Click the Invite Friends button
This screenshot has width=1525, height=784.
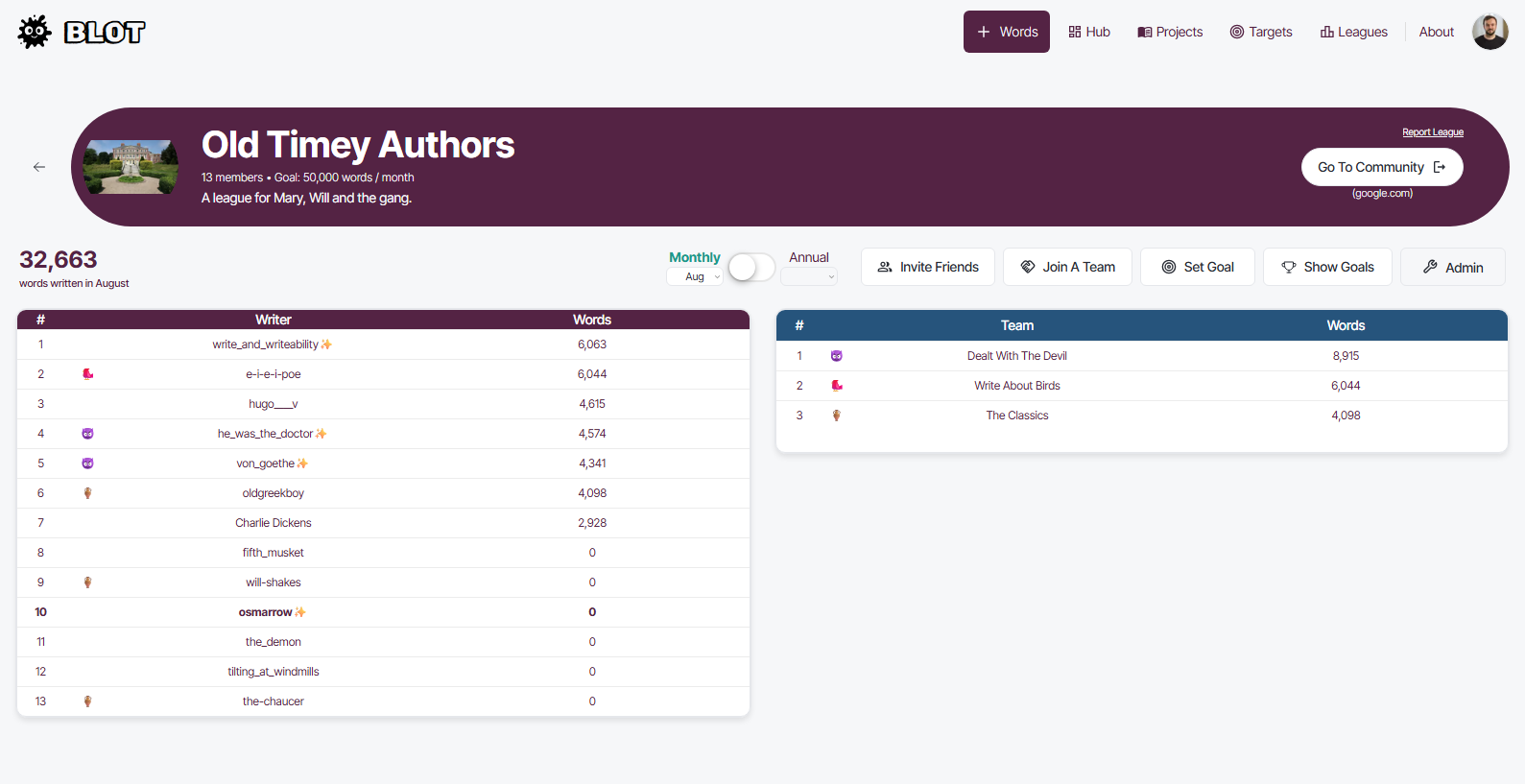928,267
